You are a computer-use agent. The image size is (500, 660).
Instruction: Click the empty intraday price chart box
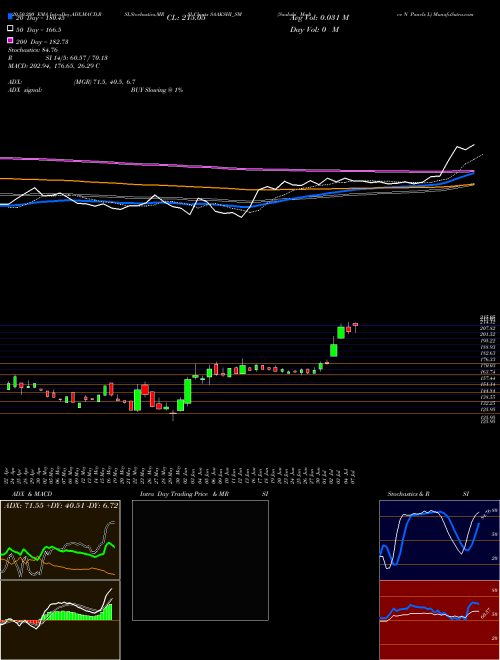point(200,560)
